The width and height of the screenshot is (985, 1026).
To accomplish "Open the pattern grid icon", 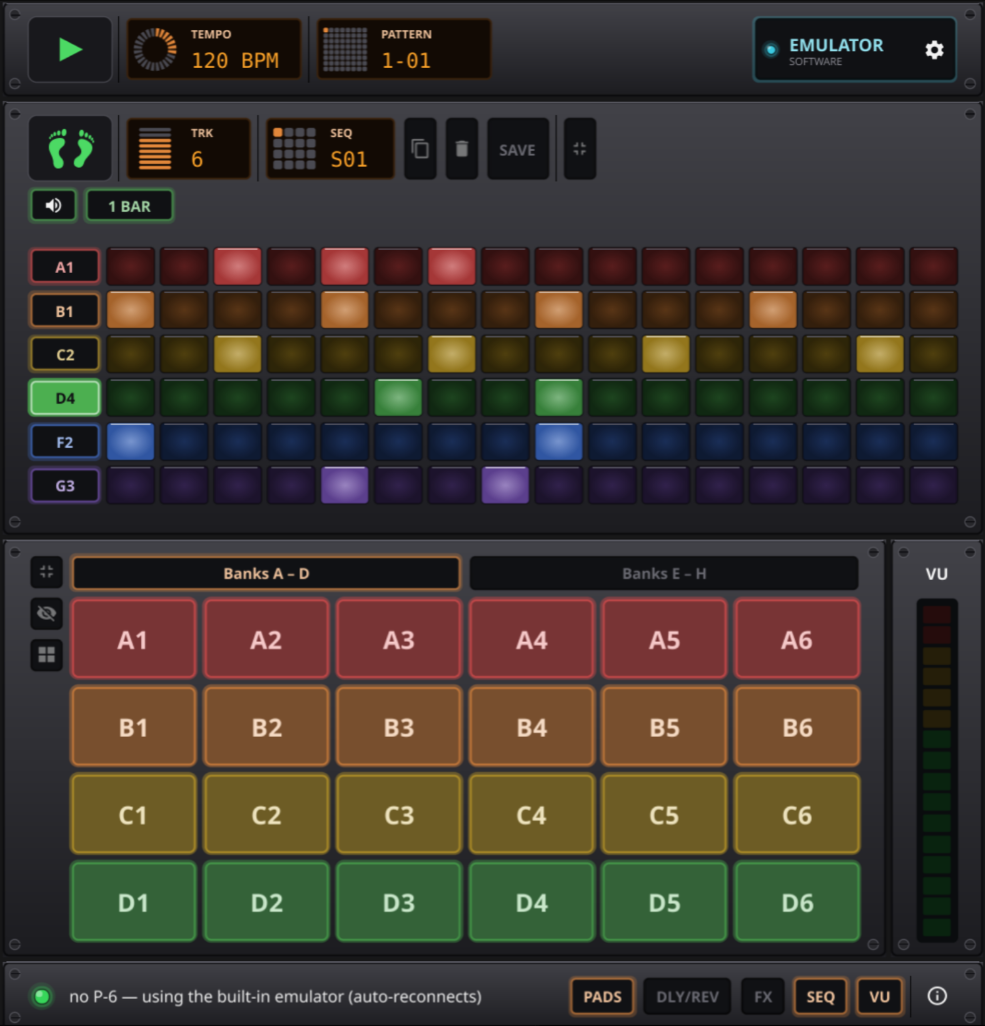I will pos(345,49).
